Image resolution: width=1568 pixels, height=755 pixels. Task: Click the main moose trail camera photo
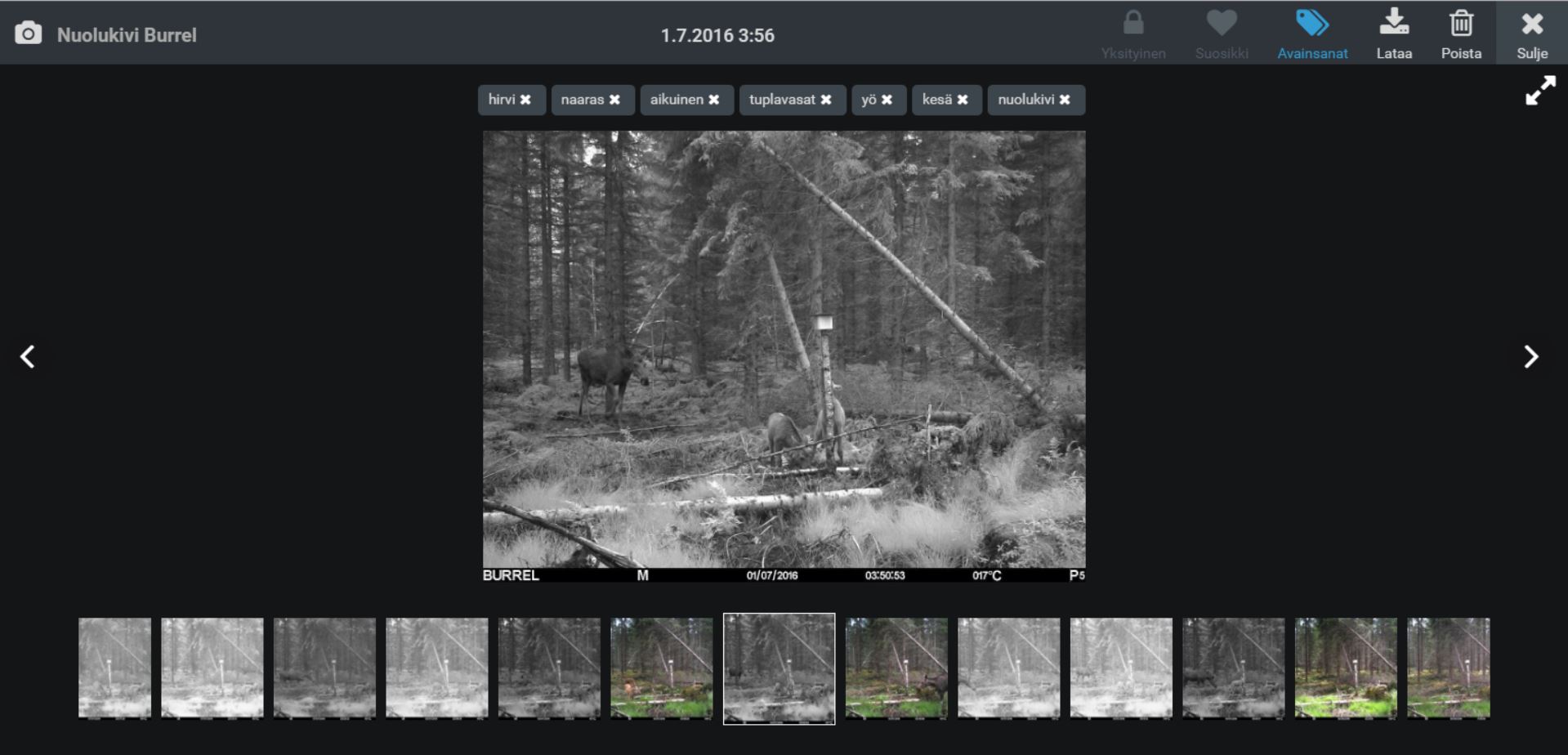[784, 356]
